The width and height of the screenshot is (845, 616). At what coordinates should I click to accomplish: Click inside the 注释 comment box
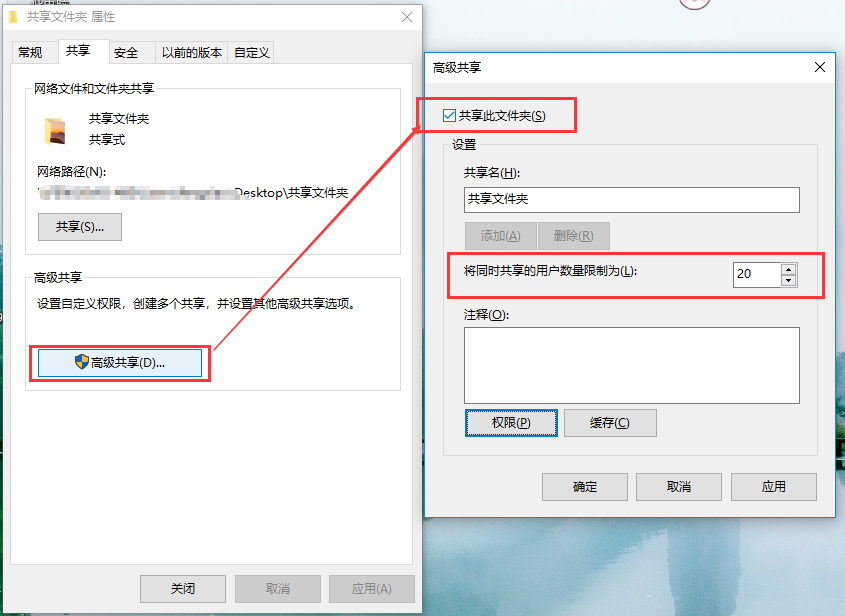632,365
